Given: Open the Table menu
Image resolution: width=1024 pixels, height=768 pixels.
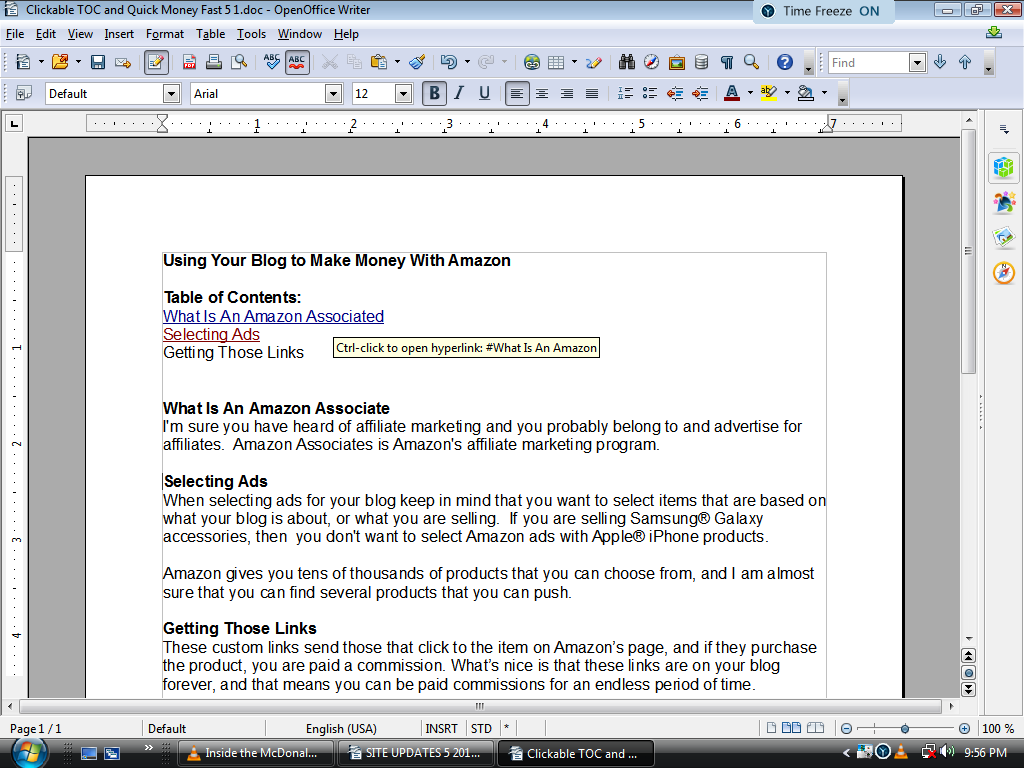Looking at the screenshot, I should click(210, 34).
